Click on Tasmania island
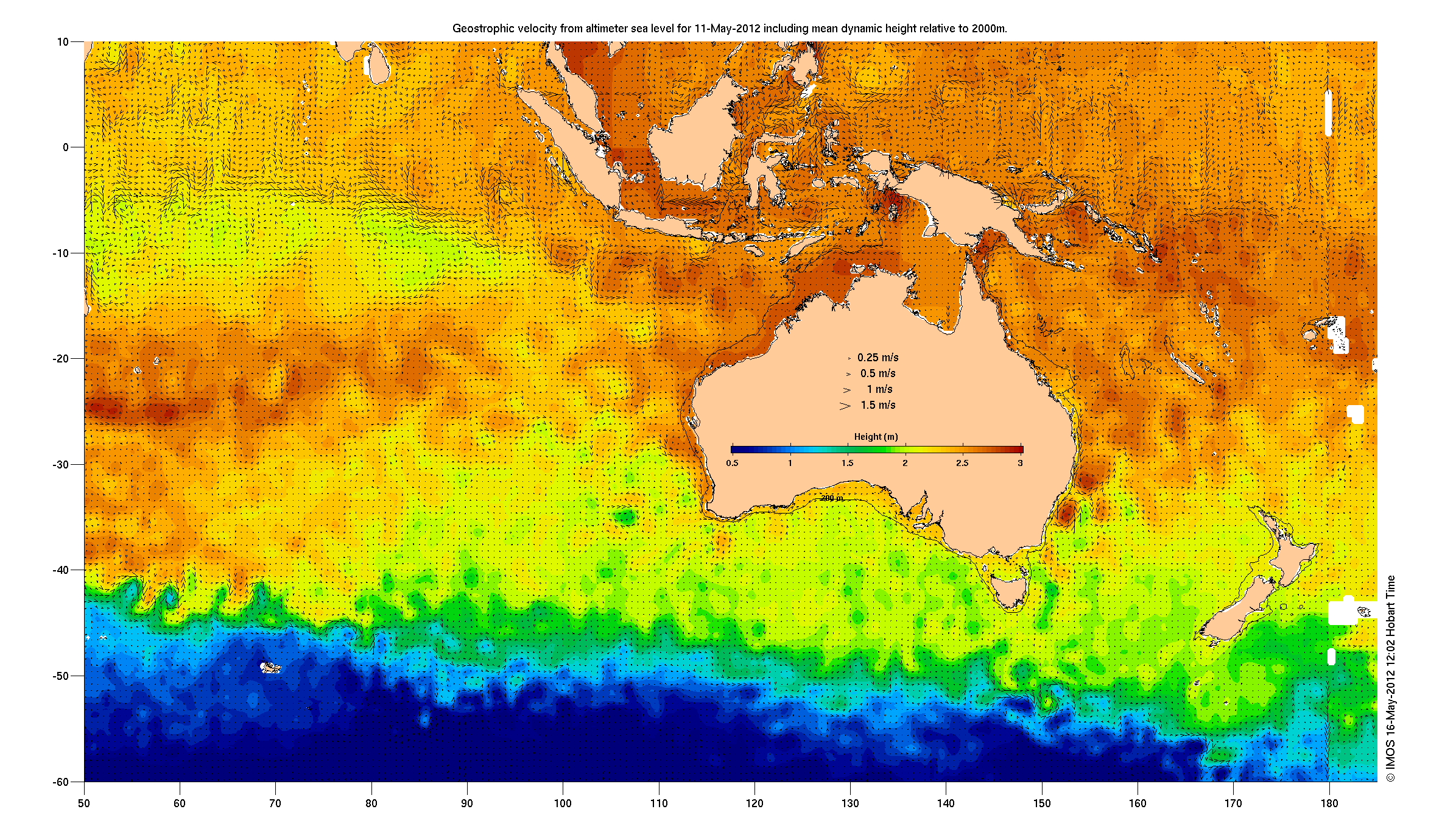 (x=1011, y=592)
